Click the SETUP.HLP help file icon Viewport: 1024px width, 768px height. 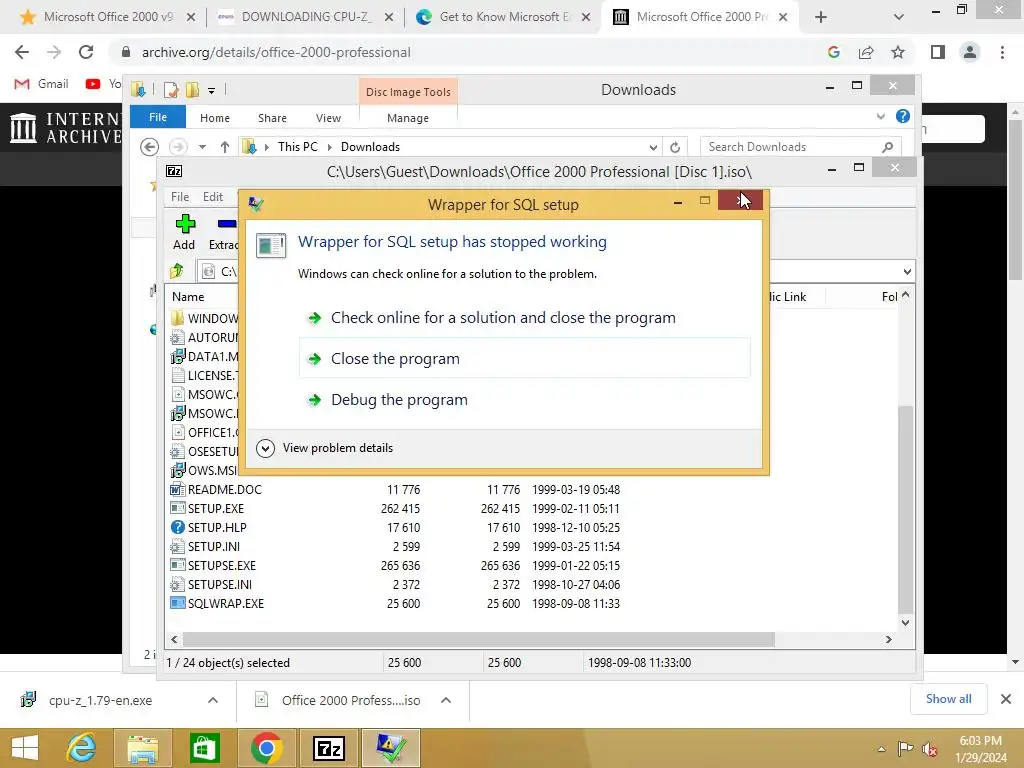(x=177, y=527)
